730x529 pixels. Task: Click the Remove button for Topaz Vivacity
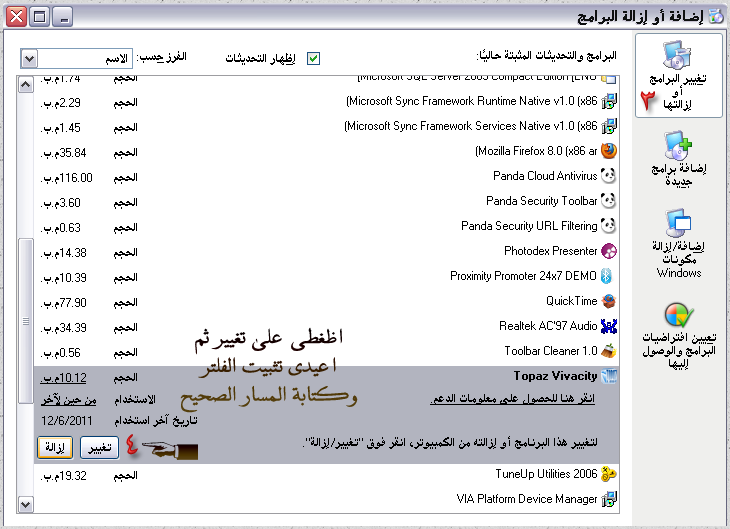click(x=56, y=447)
